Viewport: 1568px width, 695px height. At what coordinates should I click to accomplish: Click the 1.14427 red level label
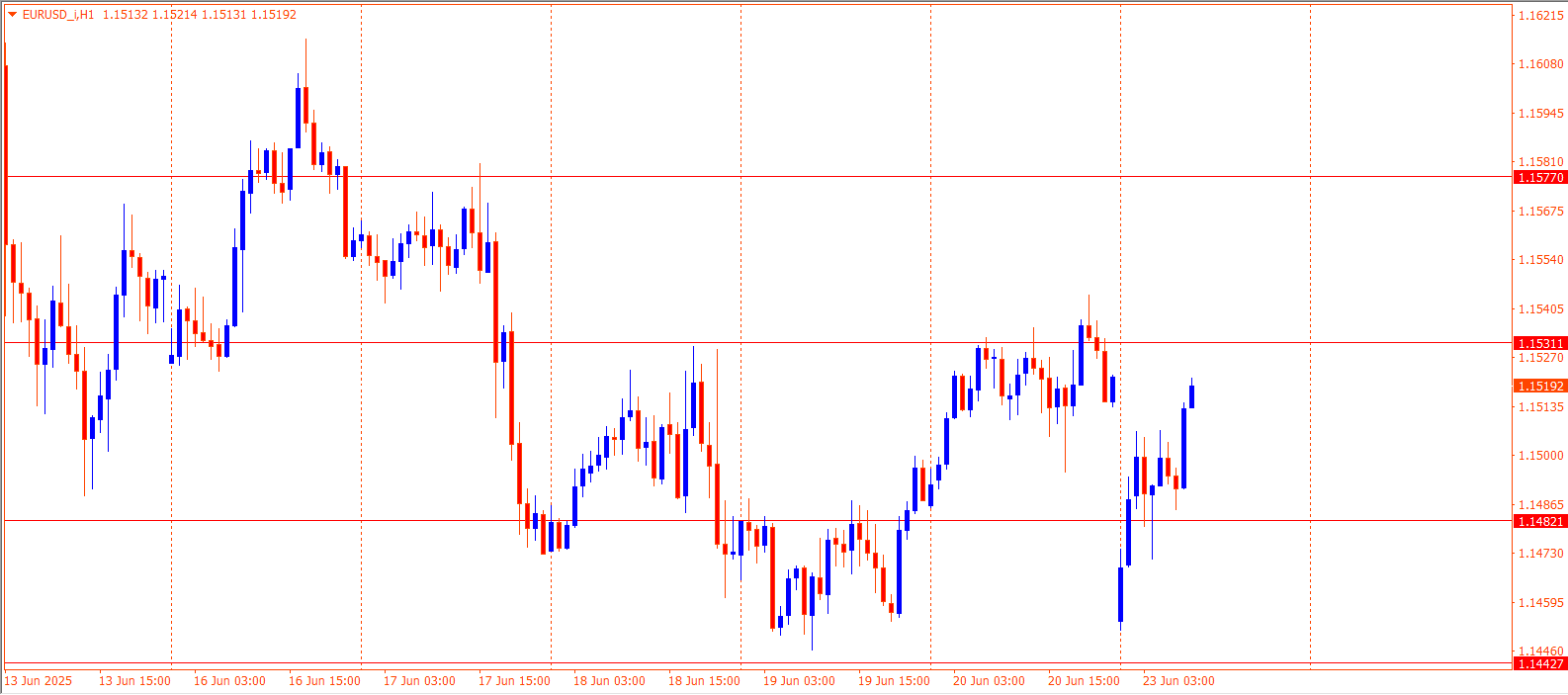point(1540,663)
